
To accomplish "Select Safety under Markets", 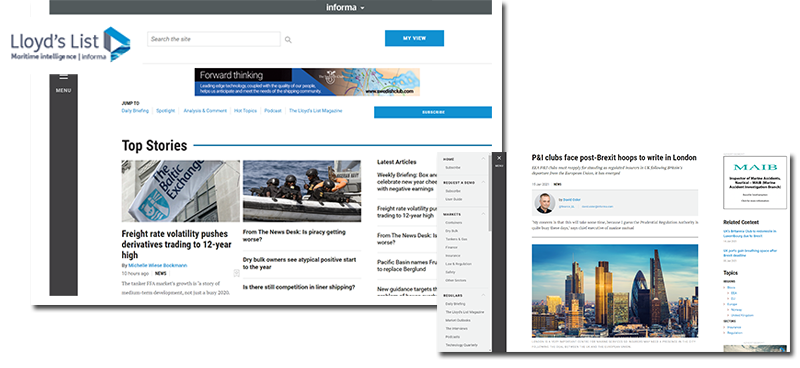I will pyautogui.click(x=450, y=272).
